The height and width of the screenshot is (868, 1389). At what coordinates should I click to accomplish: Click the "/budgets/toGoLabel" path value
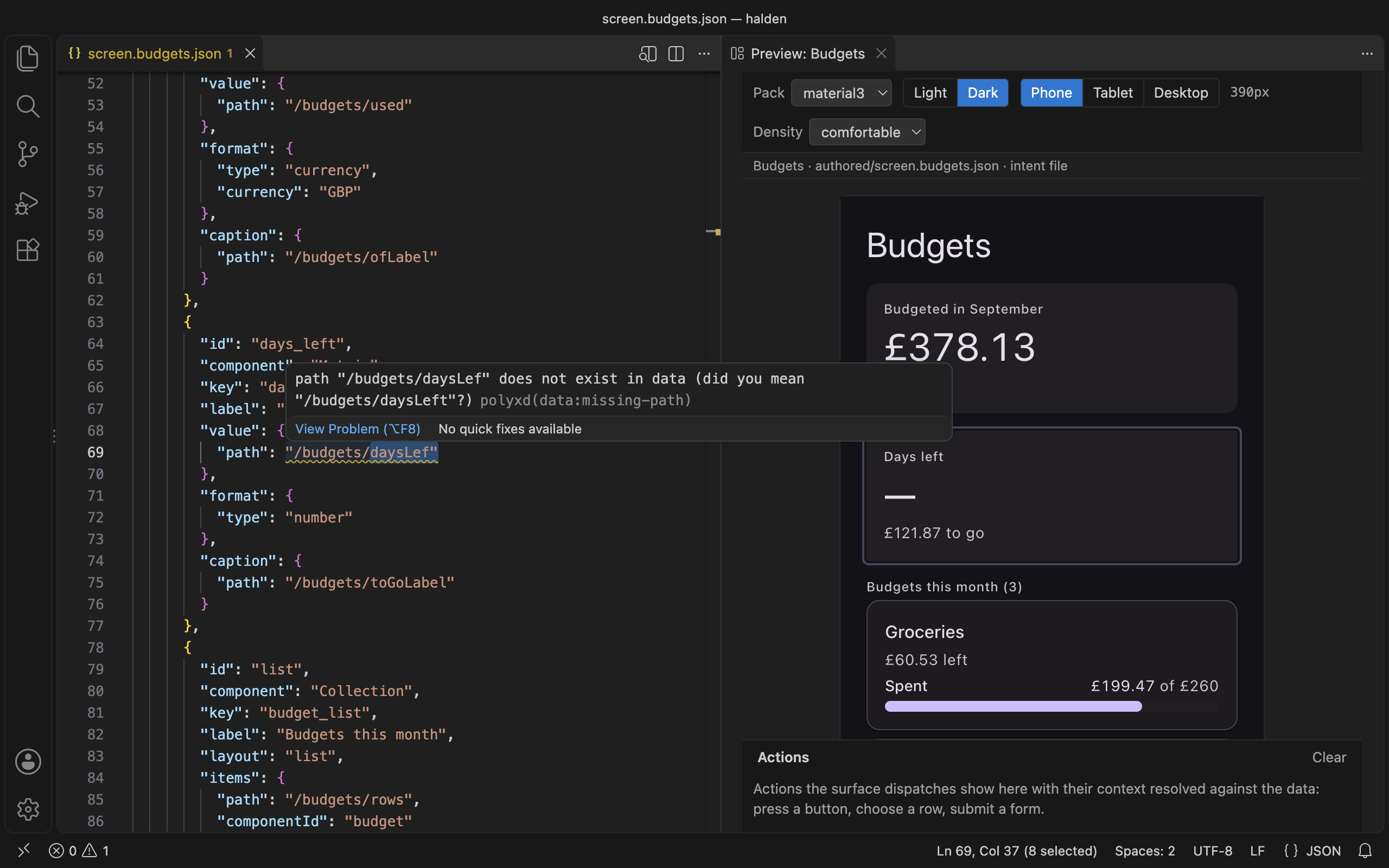369,582
